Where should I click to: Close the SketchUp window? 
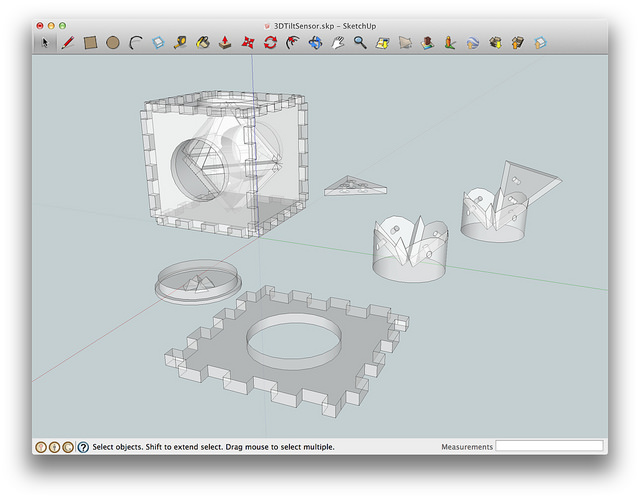40,26
